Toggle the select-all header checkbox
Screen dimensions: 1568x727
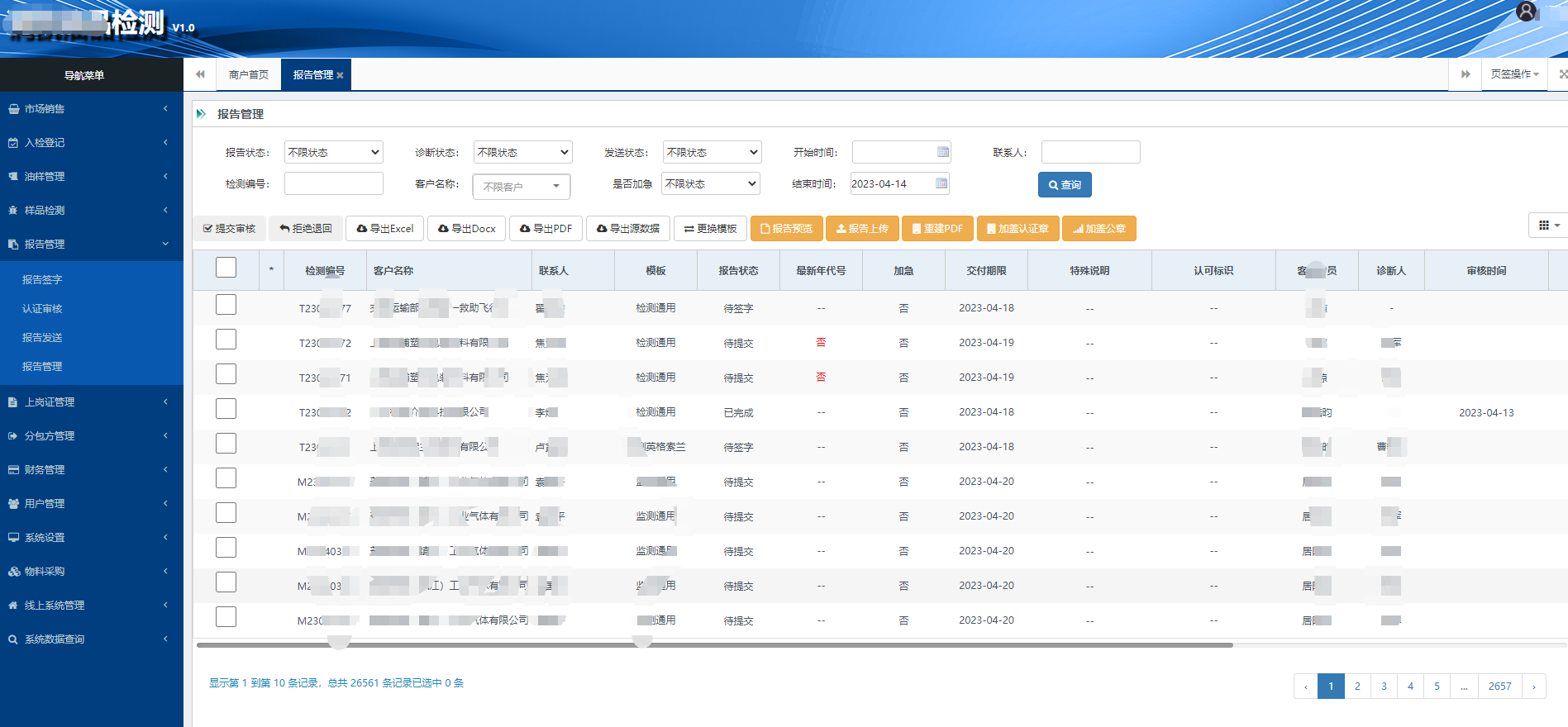226,268
